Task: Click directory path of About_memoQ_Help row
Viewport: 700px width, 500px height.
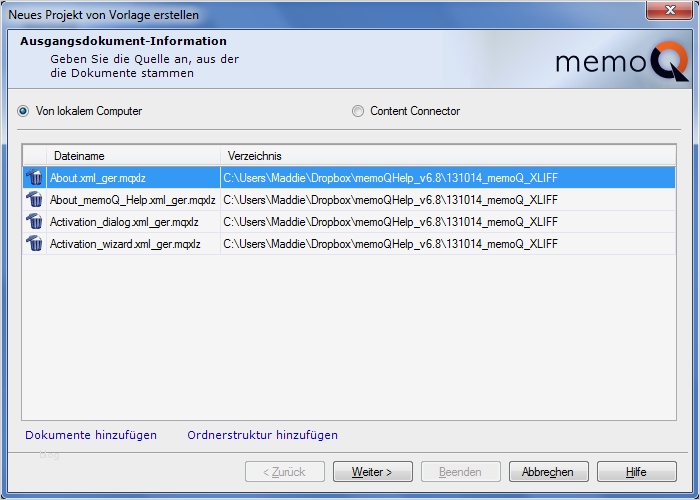Action: 391,200
